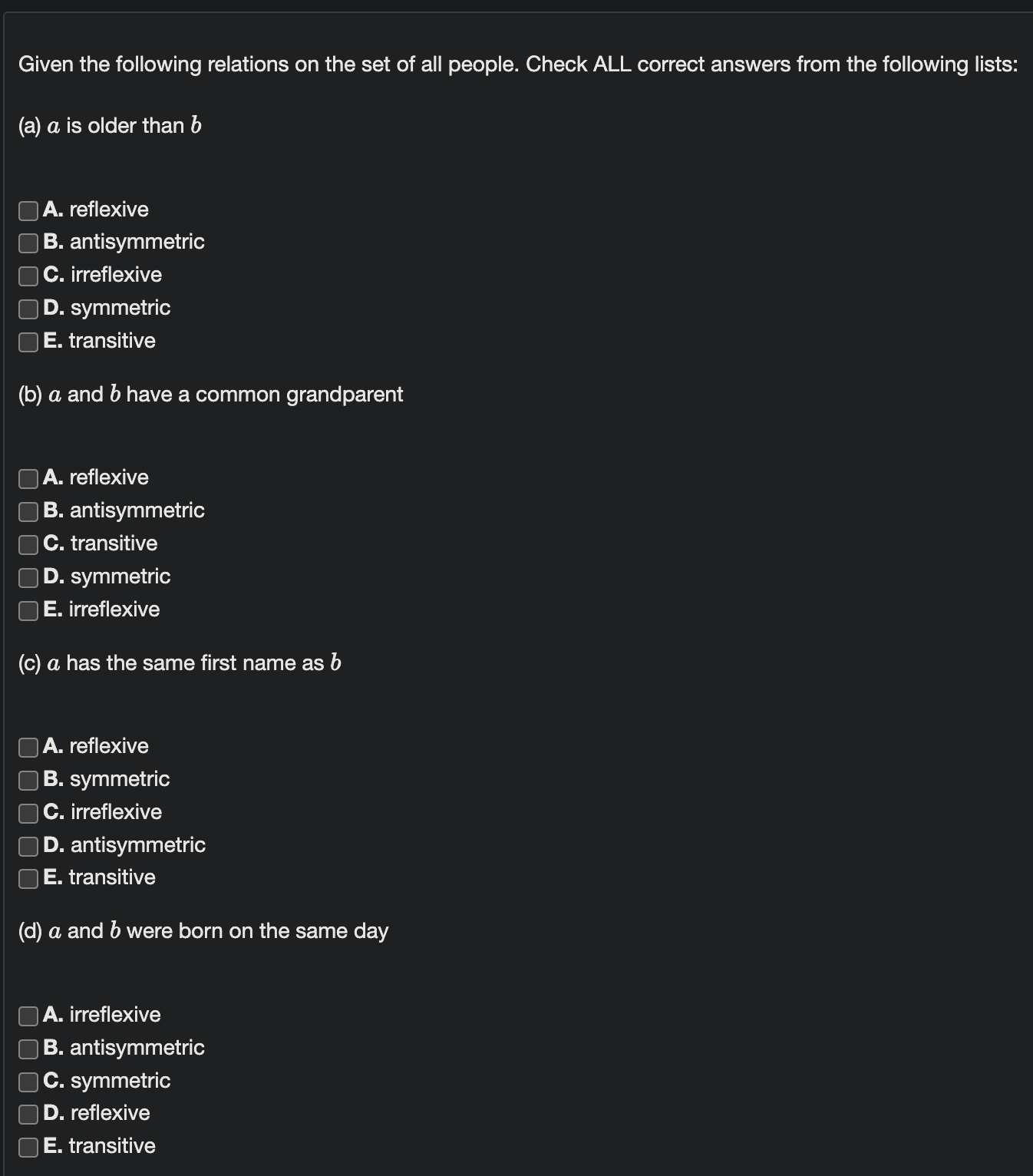Check reflexive for same first name question
Screen dimensions: 1033x1176
[x=27, y=748]
